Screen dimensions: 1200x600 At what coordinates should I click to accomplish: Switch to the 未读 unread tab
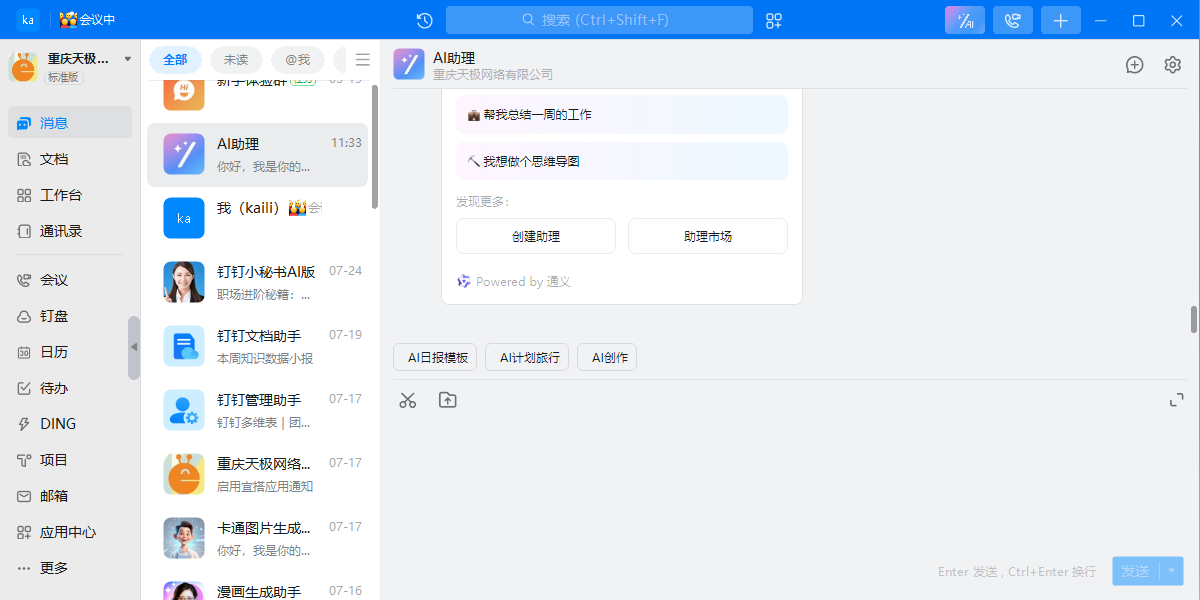click(236, 59)
